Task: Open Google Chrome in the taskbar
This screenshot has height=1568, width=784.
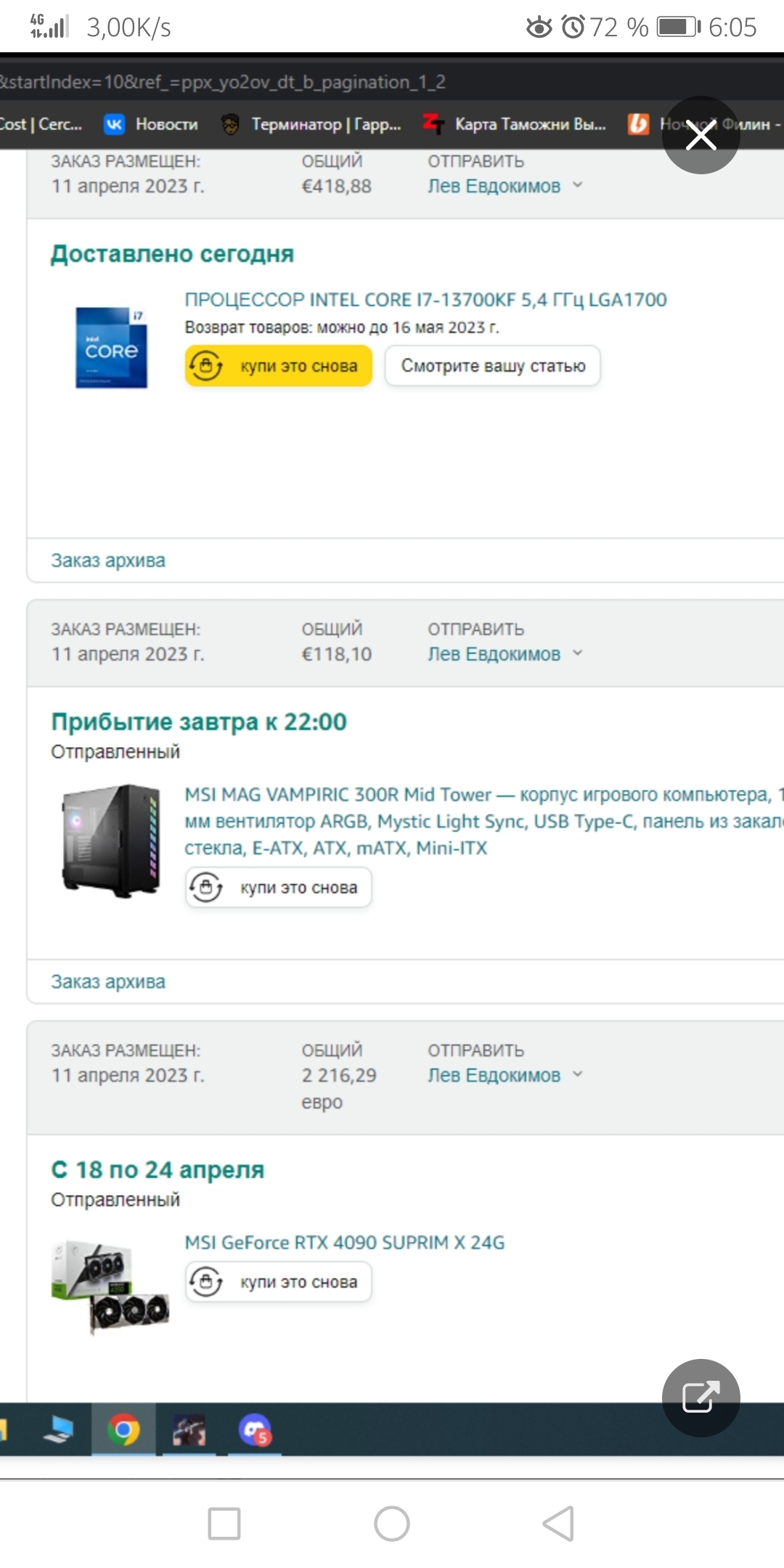Action: point(123,1429)
